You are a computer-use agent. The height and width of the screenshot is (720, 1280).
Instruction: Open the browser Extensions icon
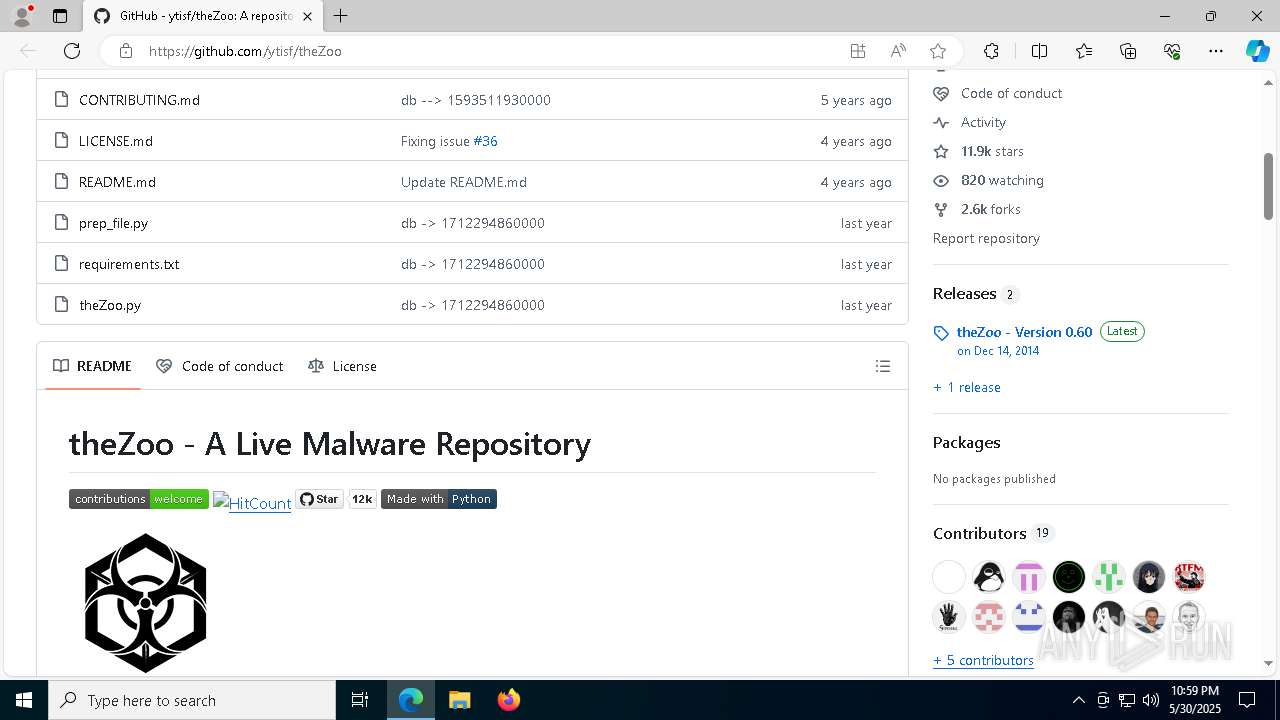pos(991,51)
